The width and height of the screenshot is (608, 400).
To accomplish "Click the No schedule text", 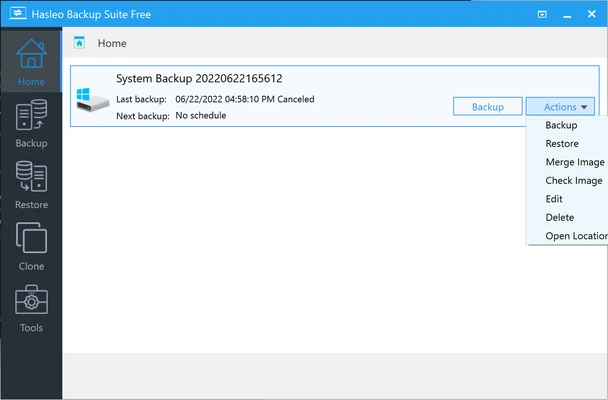I will pyautogui.click(x=200, y=116).
